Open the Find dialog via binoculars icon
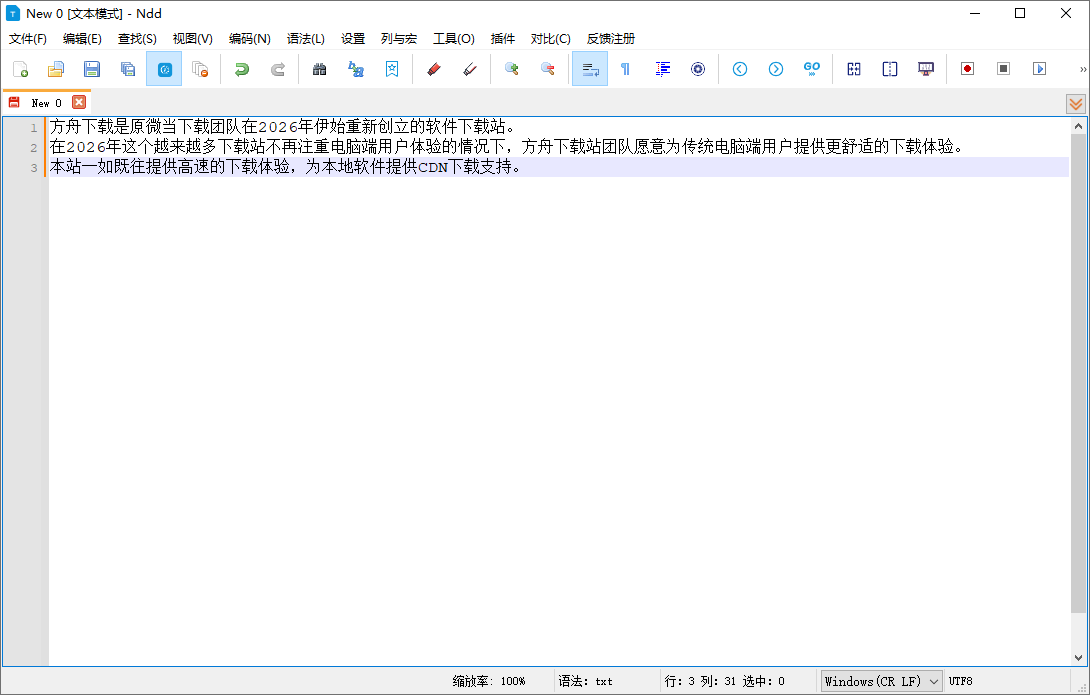1090x695 pixels. pyautogui.click(x=319, y=69)
